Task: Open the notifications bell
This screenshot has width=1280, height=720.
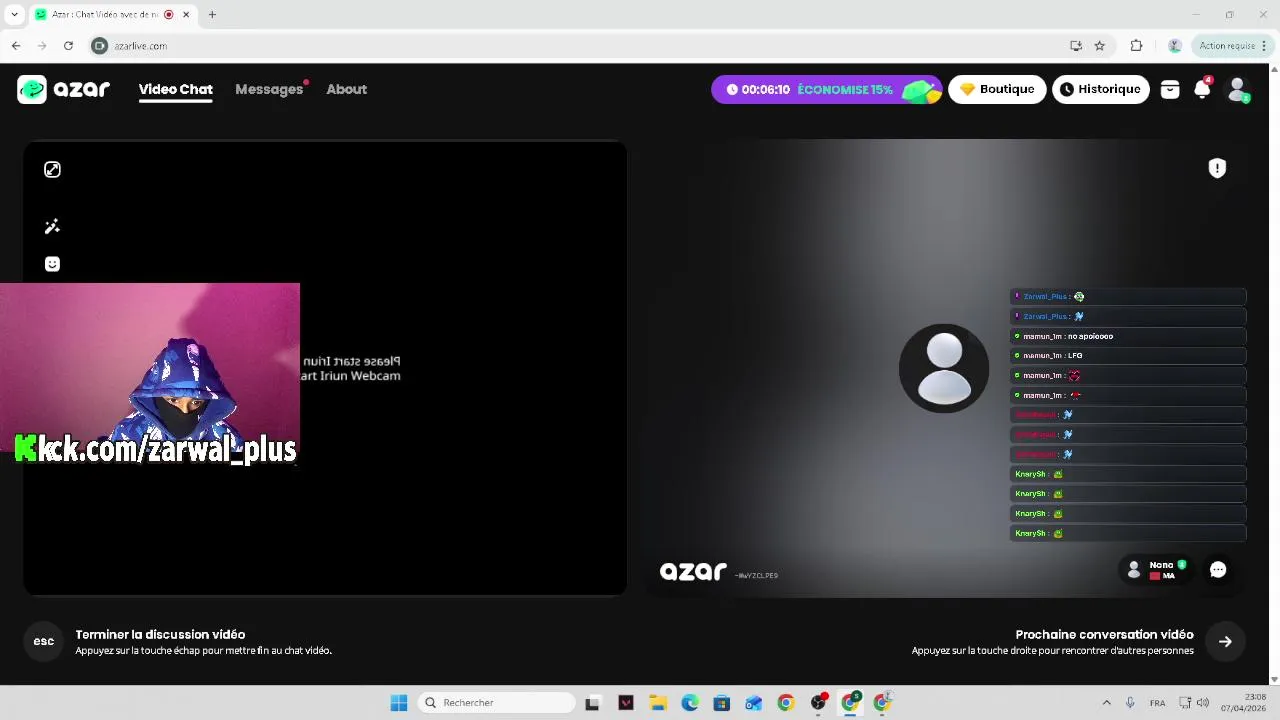Action: pyautogui.click(x=1202, y=89)
